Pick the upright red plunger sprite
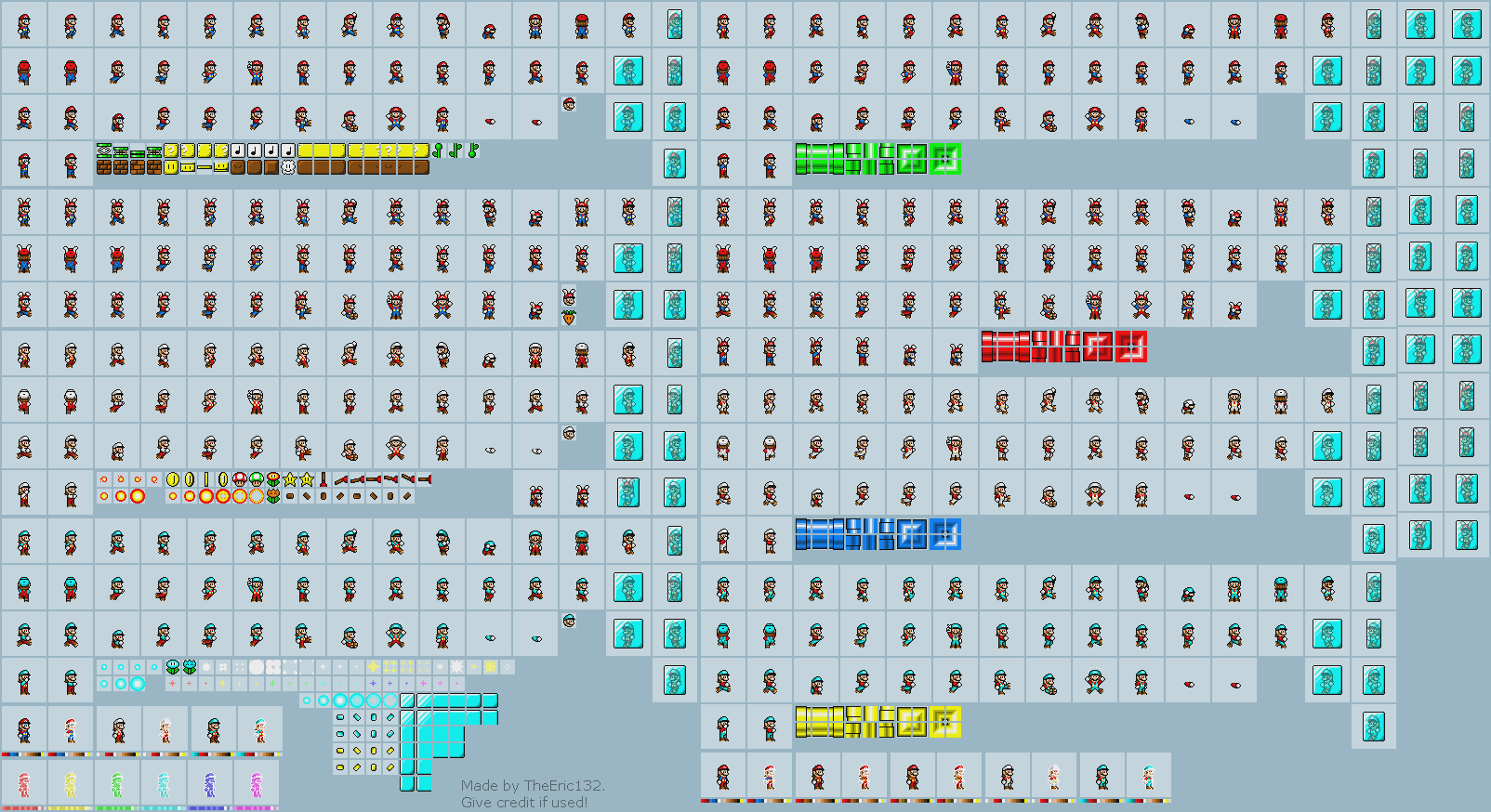 (x=323, y=479)
